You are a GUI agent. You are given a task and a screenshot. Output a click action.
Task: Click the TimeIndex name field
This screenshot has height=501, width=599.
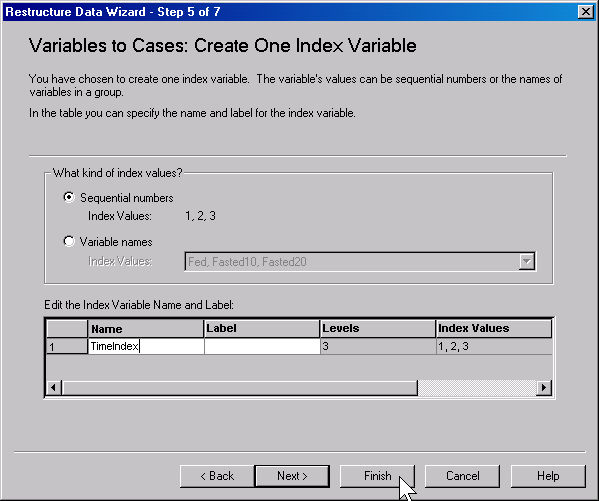click(146, 346)
